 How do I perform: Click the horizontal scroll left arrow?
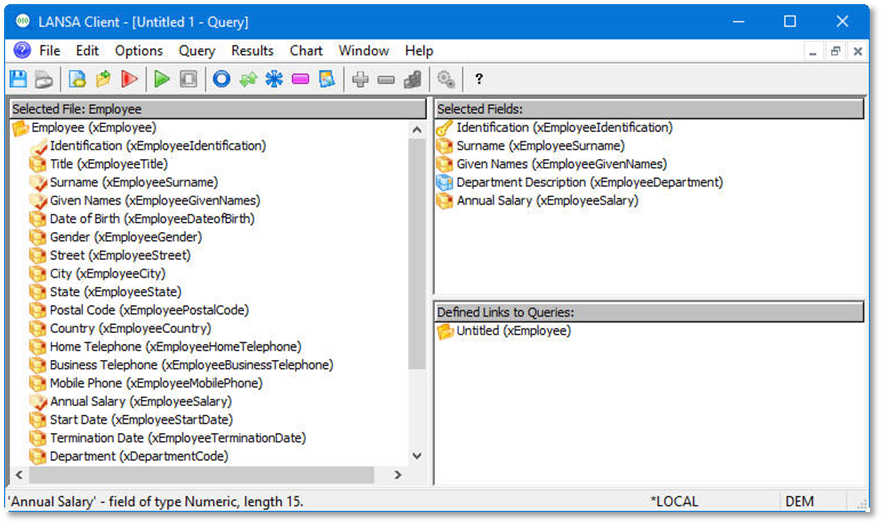(x=19, y=475)
